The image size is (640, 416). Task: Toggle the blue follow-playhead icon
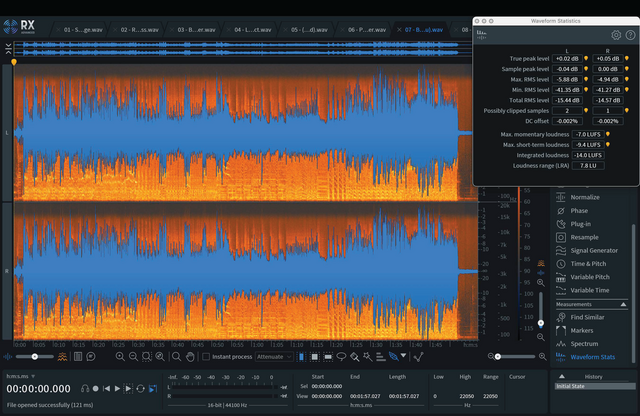[153, 389]
